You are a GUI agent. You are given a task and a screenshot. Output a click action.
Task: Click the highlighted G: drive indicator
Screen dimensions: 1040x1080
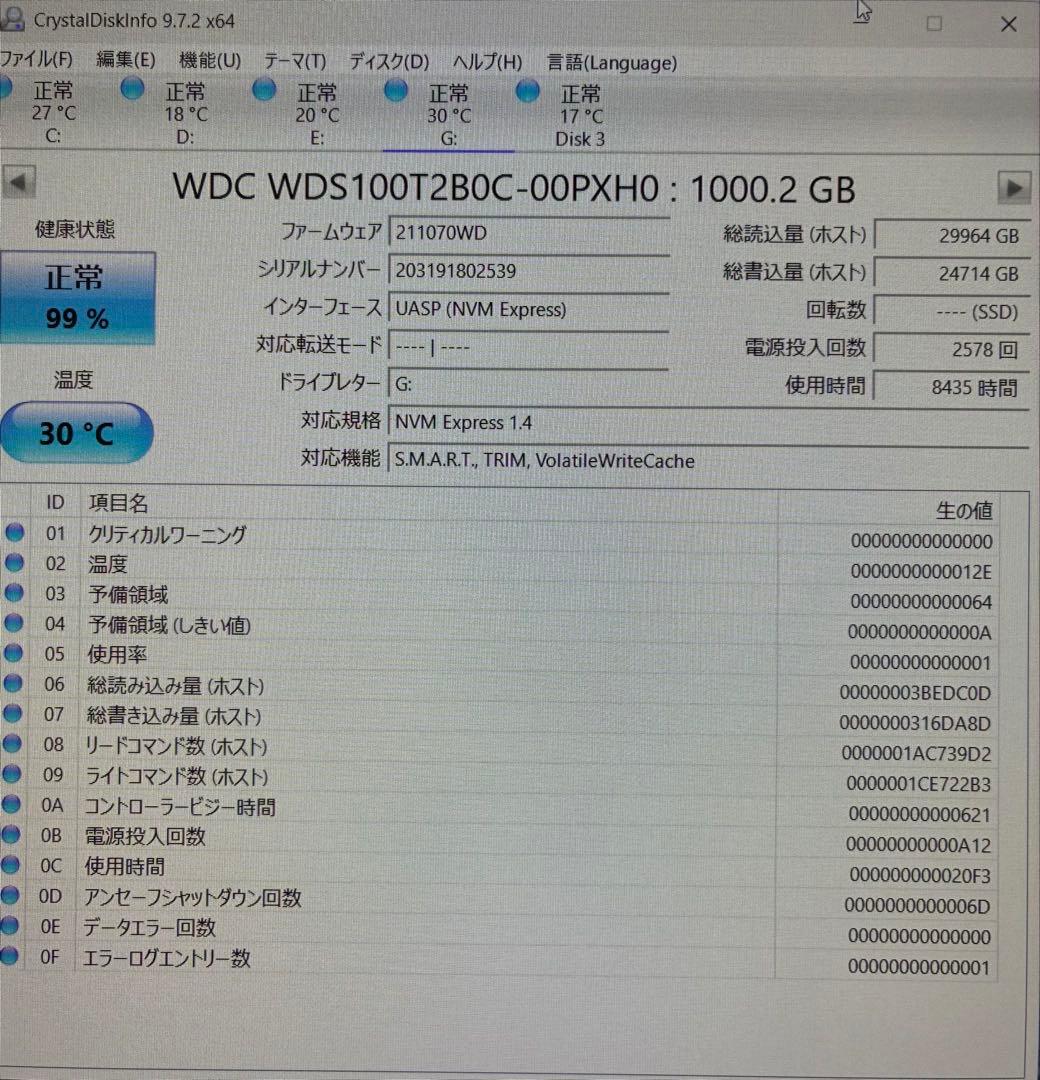pyautogui.click(x=396, y=89)
